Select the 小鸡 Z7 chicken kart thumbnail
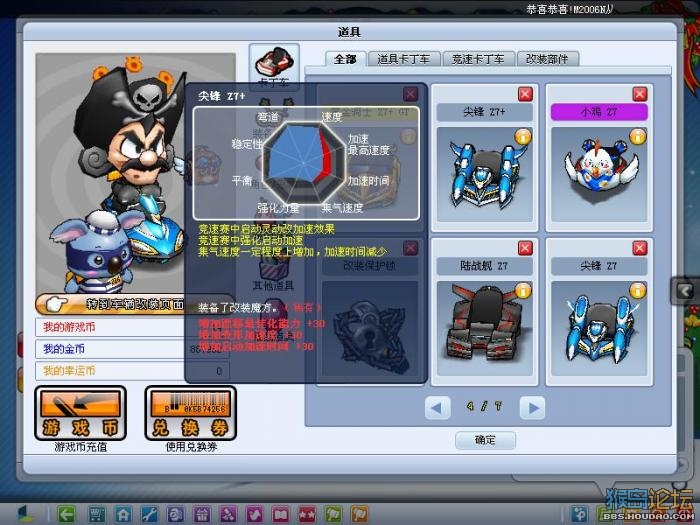Viewport: 700px width, 525px height. pos(599,175)
